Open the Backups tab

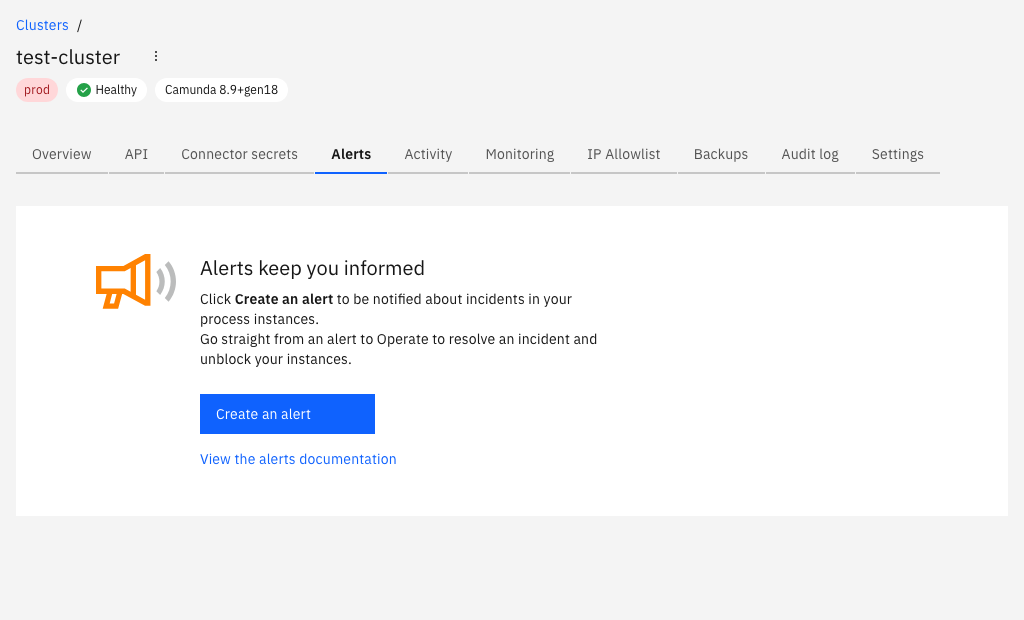coord(721,154)
